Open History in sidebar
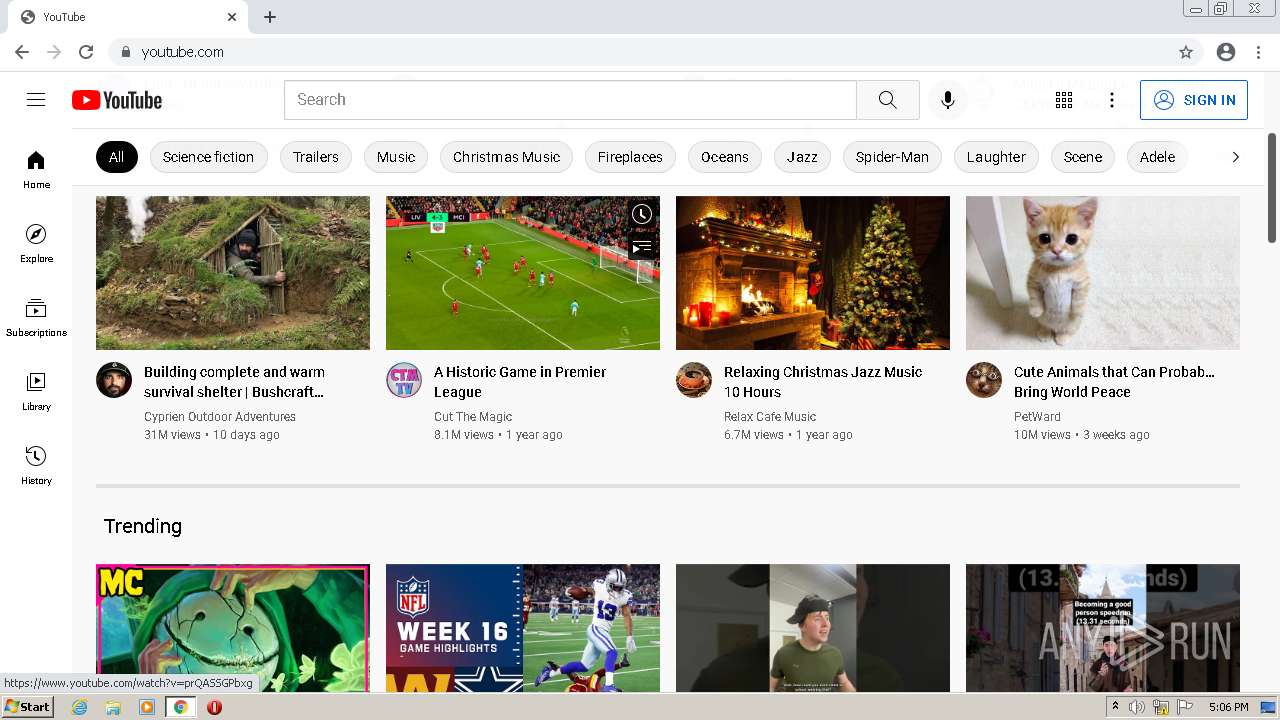Viewport: 1280px width, 720px height. 36,466
